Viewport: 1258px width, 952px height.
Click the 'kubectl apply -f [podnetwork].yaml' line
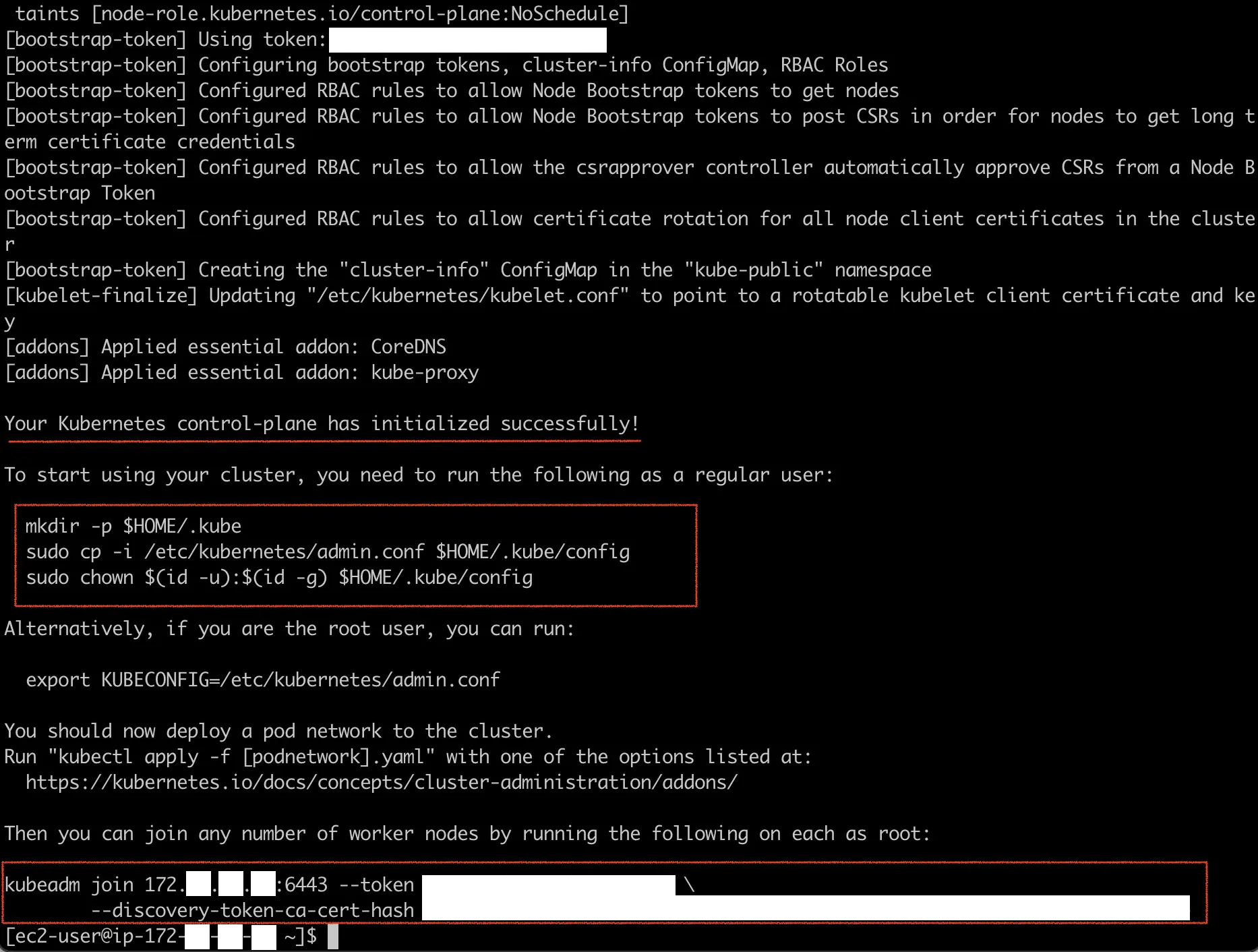(408, 756)
